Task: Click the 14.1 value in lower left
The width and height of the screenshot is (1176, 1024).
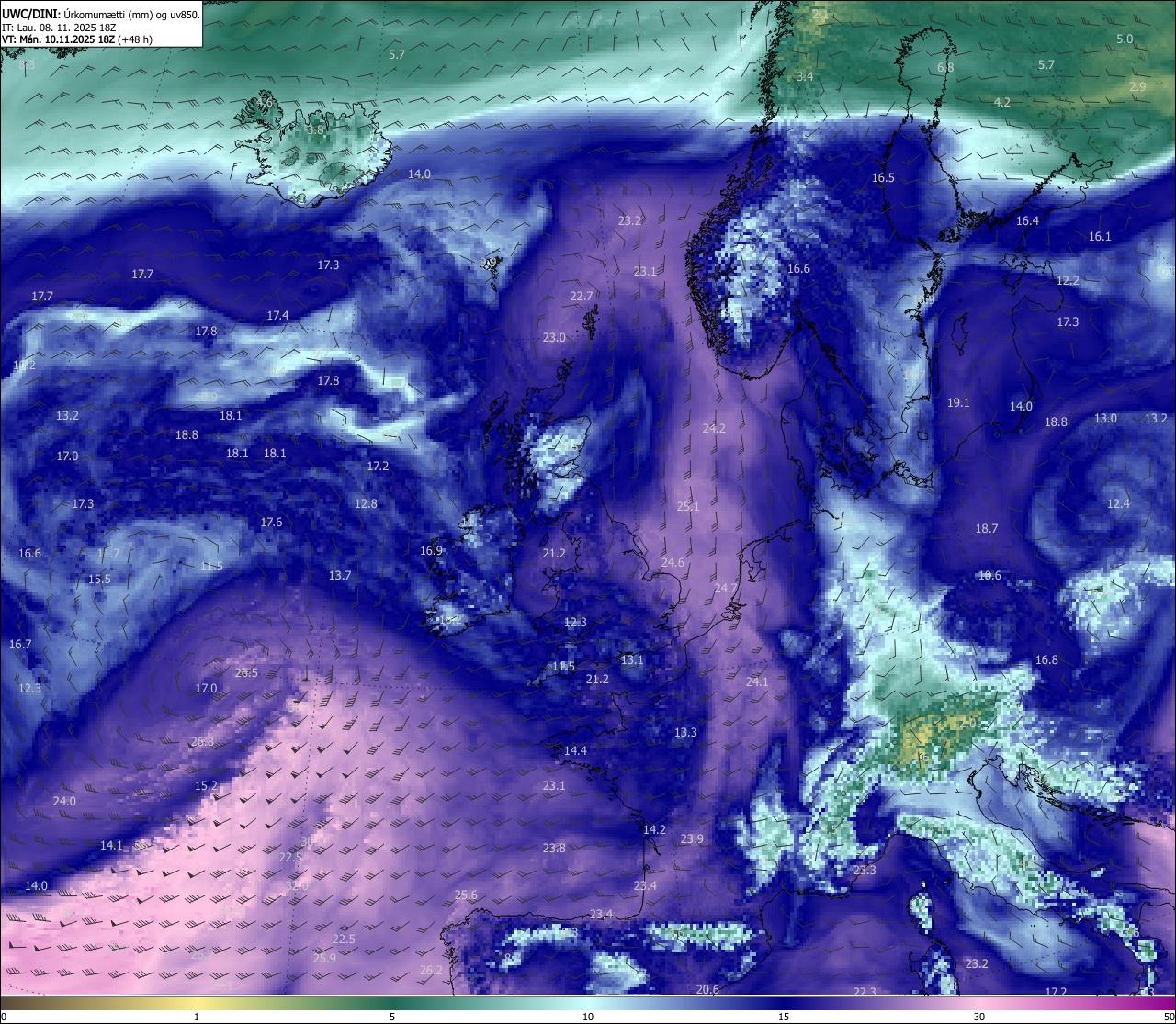Action: tap(111, 846)
